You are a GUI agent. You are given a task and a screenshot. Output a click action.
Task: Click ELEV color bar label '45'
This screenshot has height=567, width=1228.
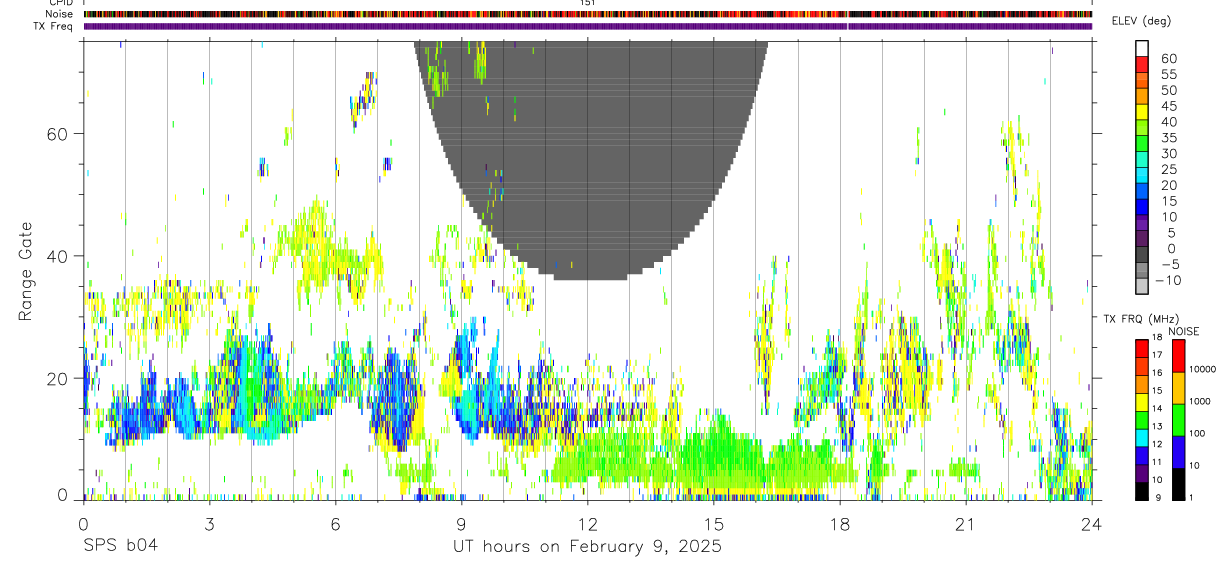tap(1167, 106)
